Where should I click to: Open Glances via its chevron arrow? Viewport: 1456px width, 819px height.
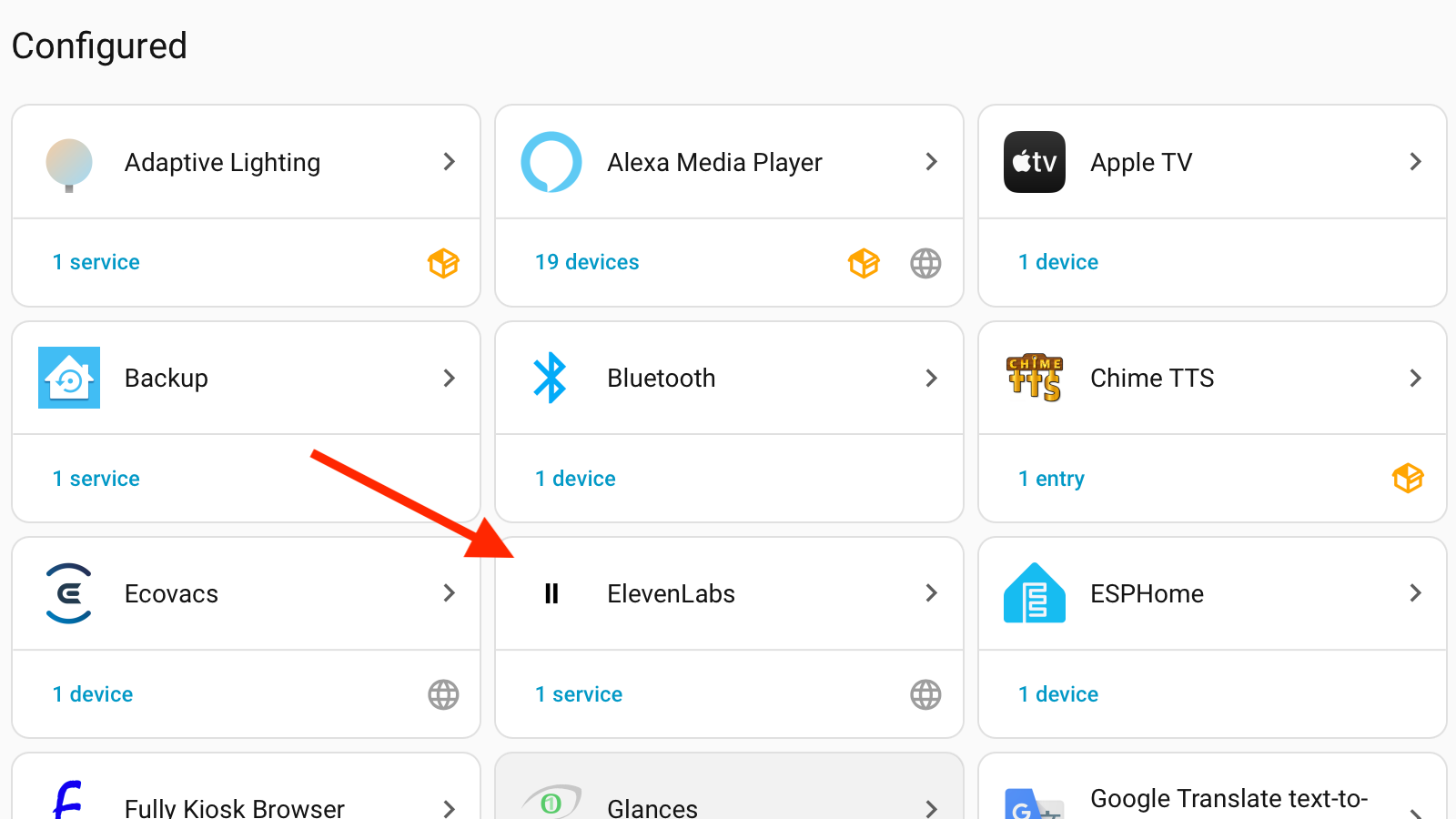point(932,808)
